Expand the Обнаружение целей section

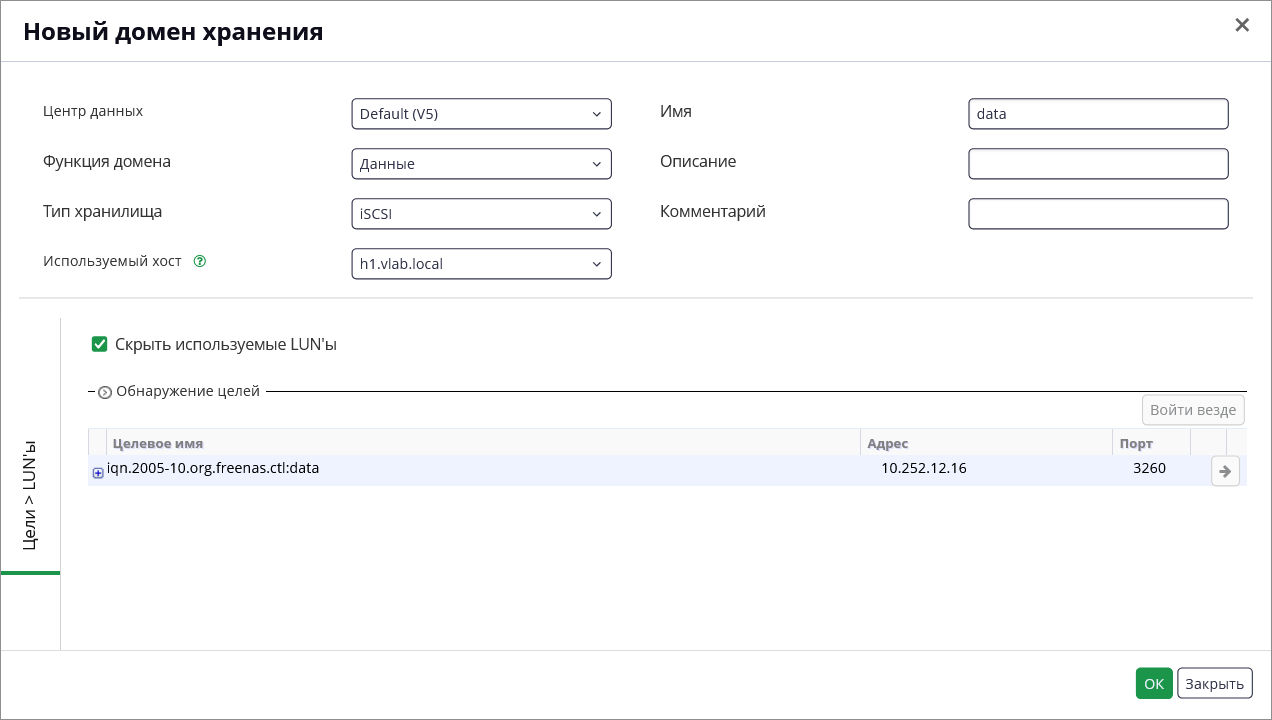(105, 392)
